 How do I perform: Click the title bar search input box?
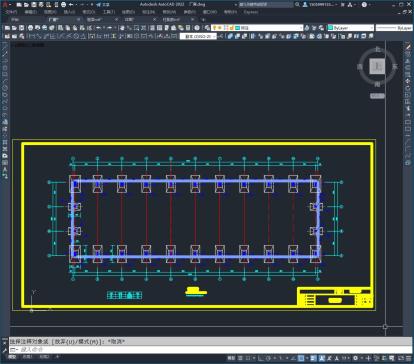[x=265, y=5]
